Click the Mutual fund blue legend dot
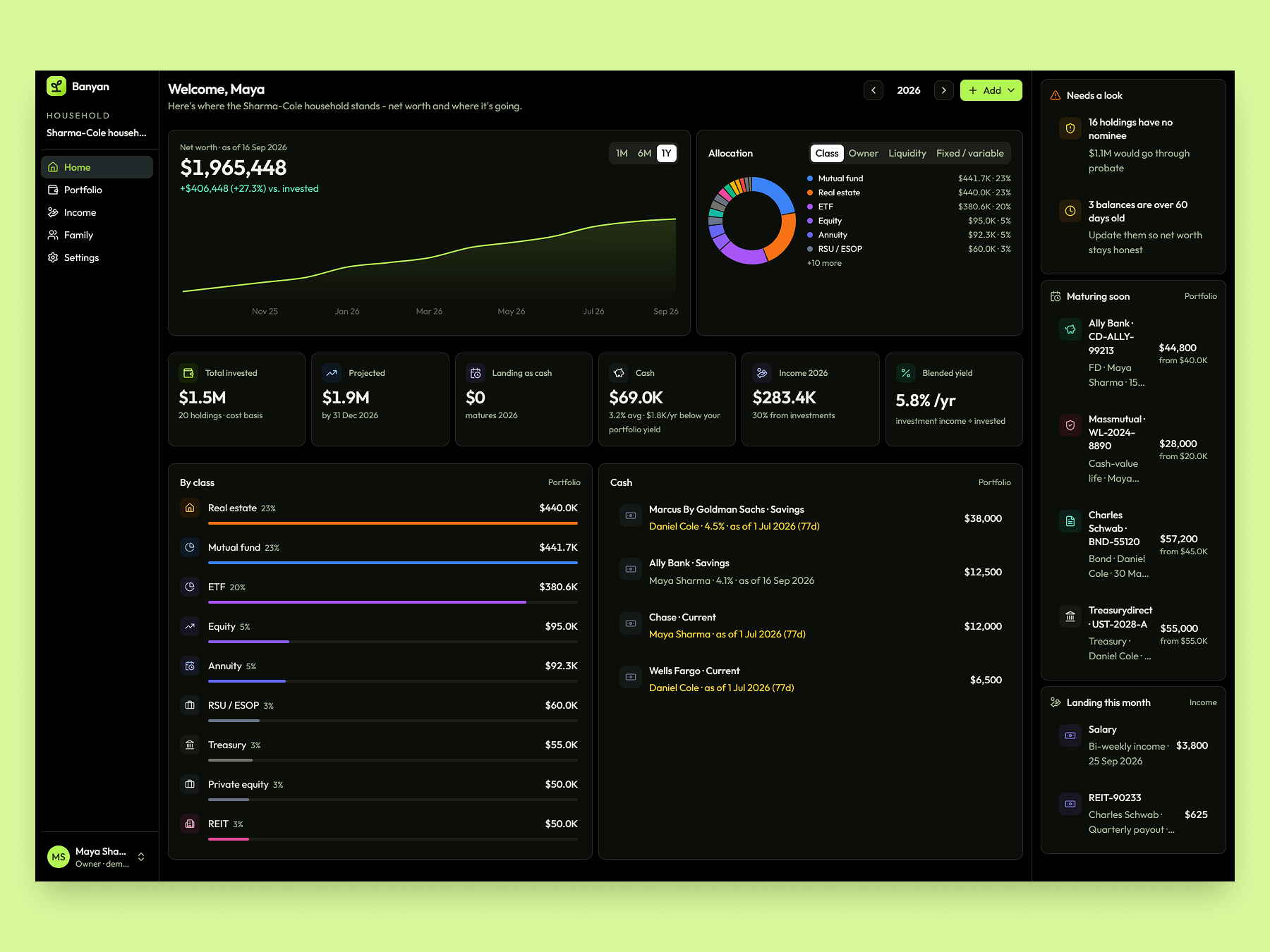The image size is (1270, 952). click(810, 178)
